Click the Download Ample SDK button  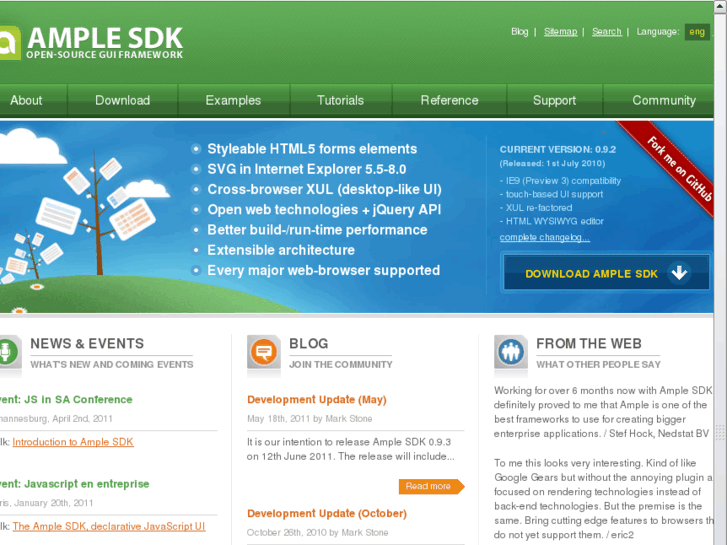click(606, 273)
